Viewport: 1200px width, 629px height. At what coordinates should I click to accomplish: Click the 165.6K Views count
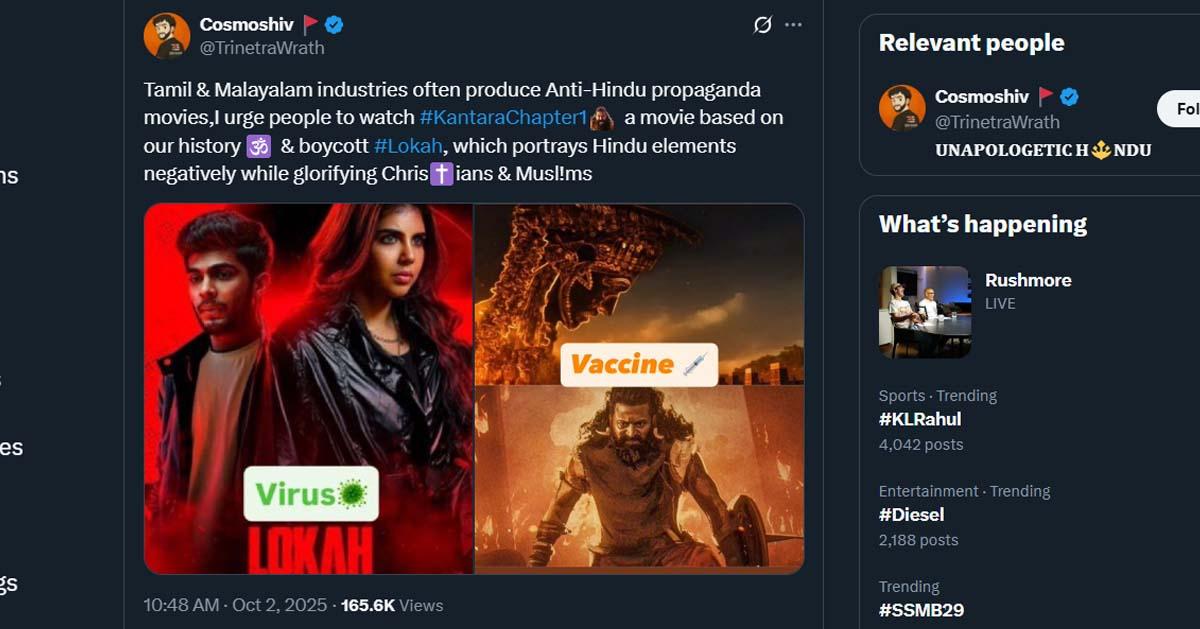pyautogui.click(x=392, y=605)
